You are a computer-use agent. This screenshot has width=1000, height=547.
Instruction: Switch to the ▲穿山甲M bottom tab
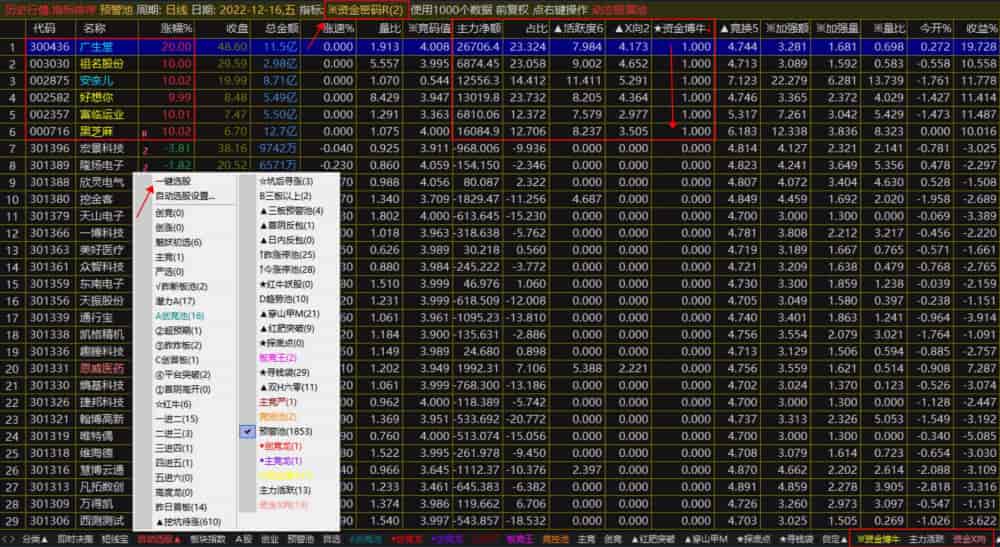(x=705, y=539)
